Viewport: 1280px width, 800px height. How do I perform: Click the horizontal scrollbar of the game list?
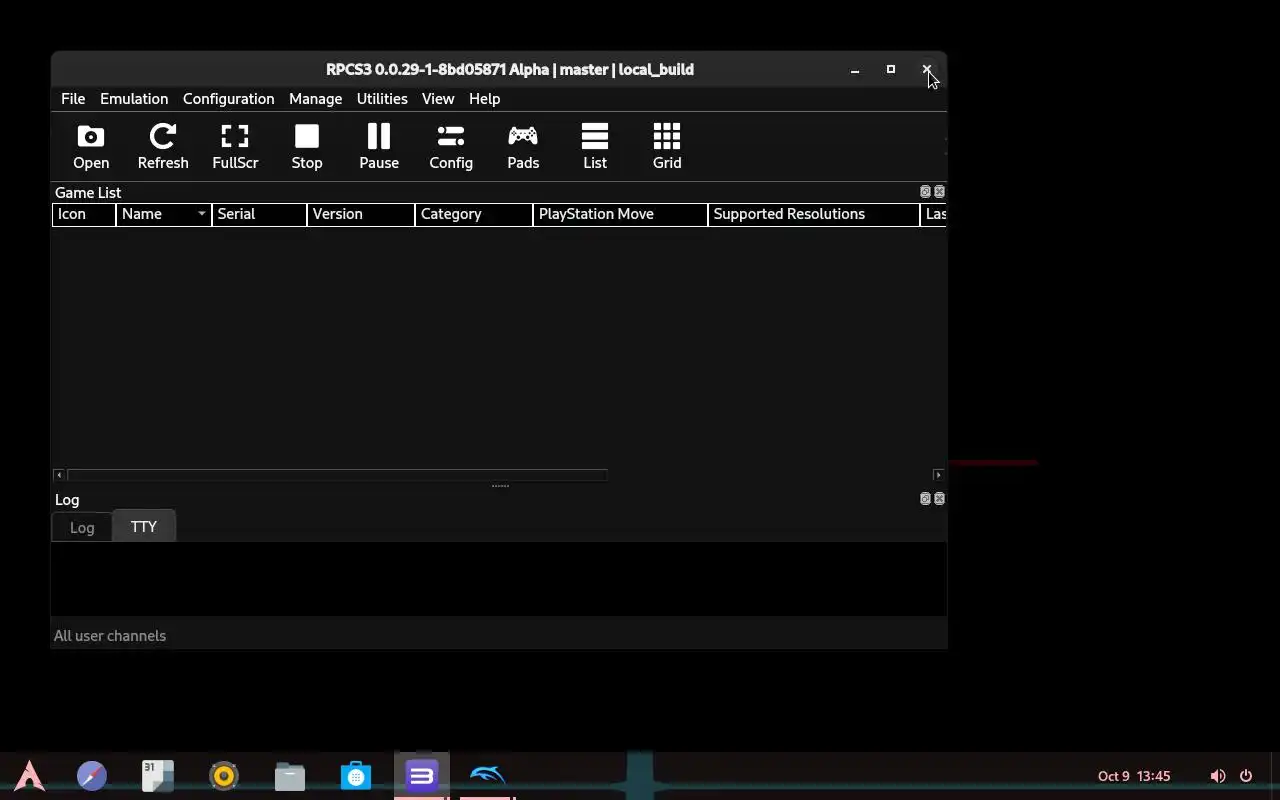(x=337, y=475)
